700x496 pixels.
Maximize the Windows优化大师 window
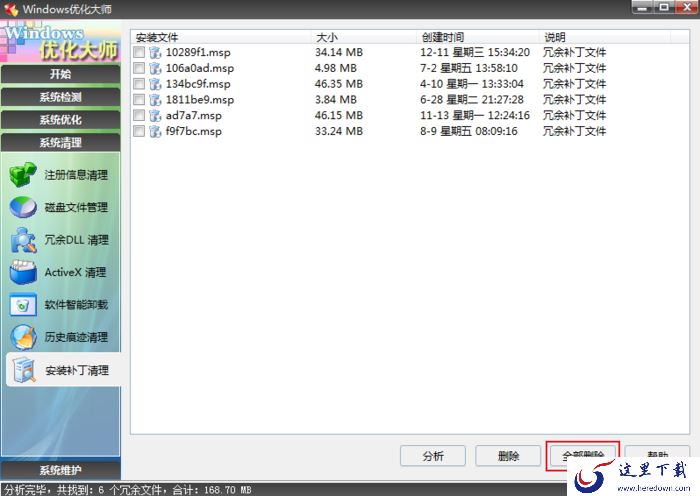point(665,7)
